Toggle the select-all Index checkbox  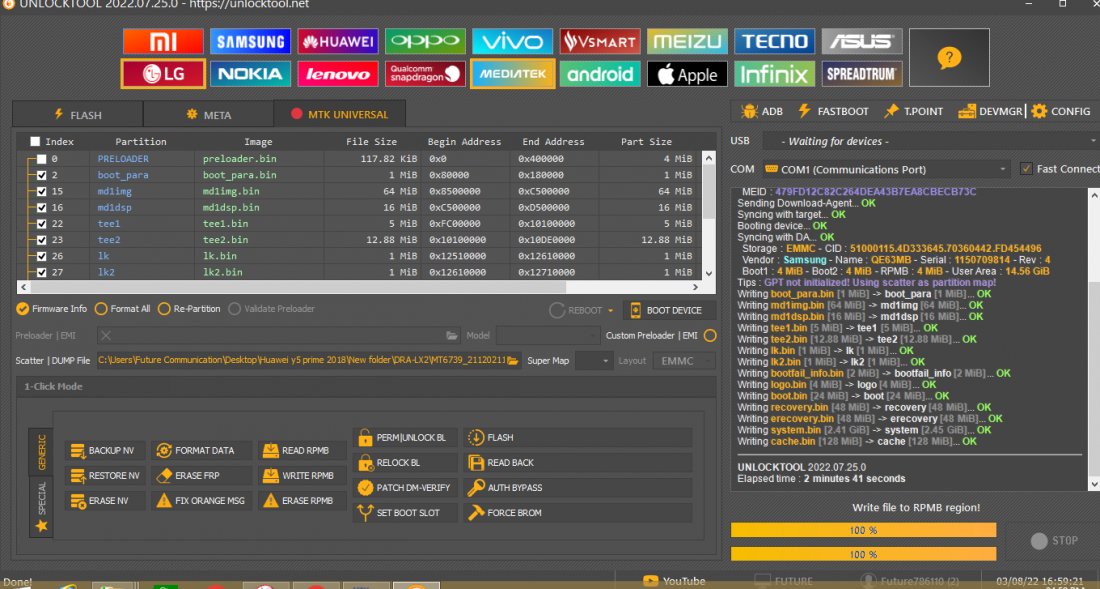[35, 142]
